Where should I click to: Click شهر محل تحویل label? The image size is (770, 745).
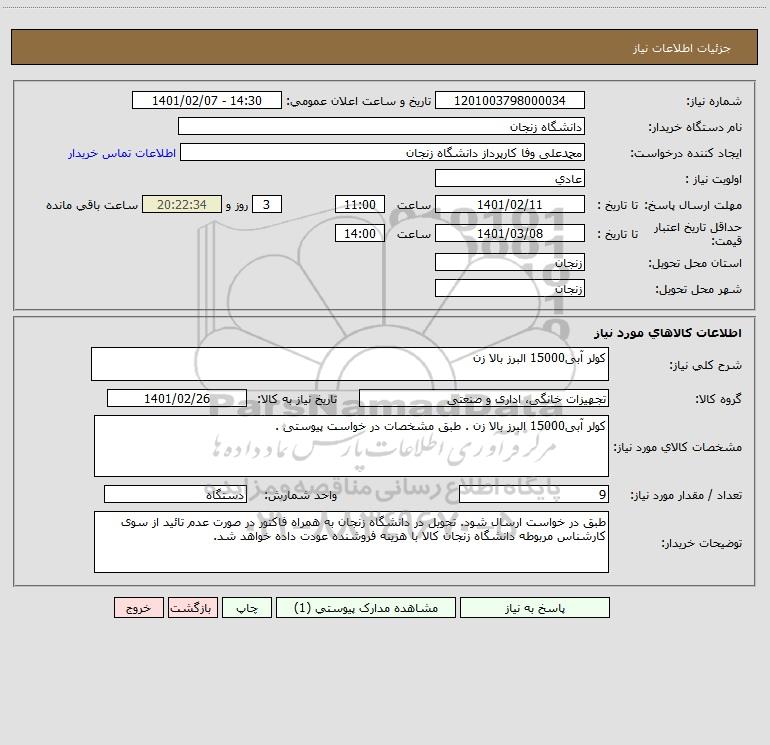698,289
